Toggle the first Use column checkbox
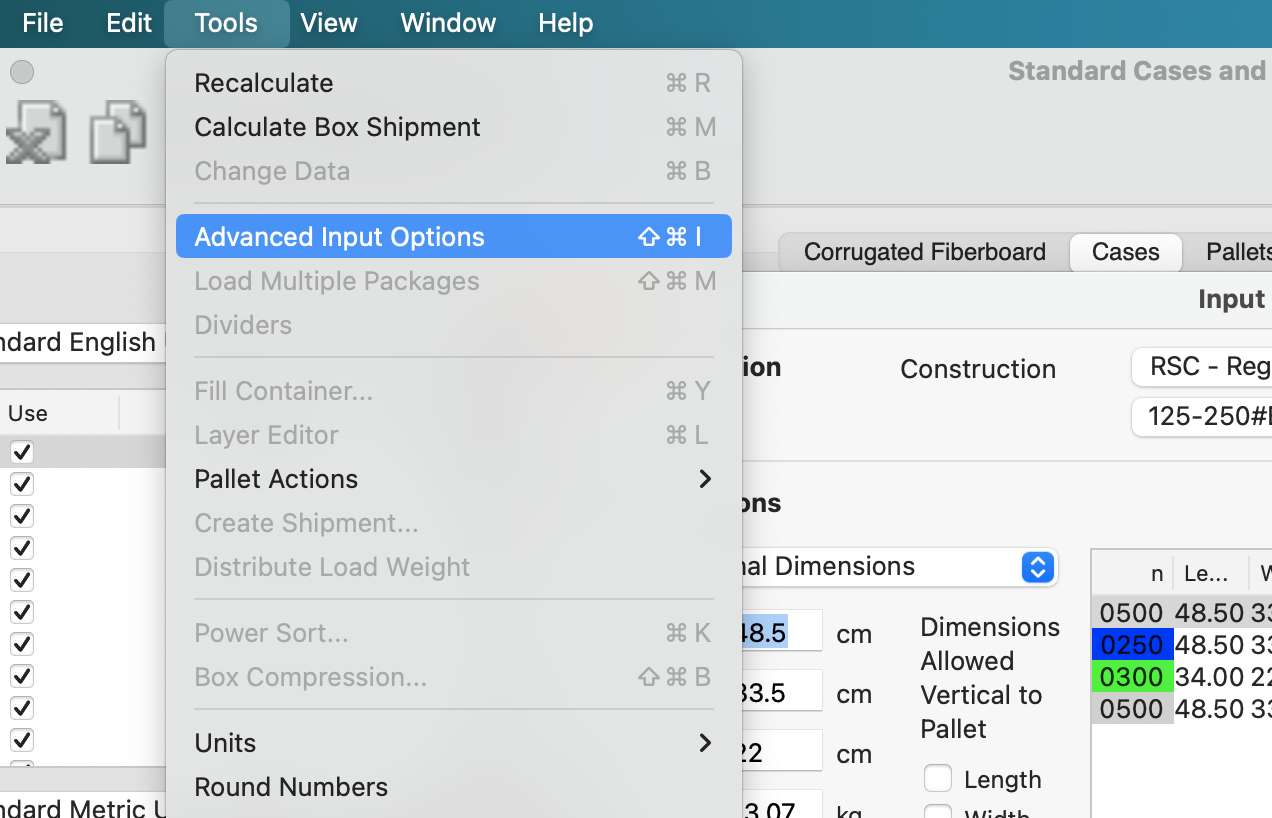 21,452
